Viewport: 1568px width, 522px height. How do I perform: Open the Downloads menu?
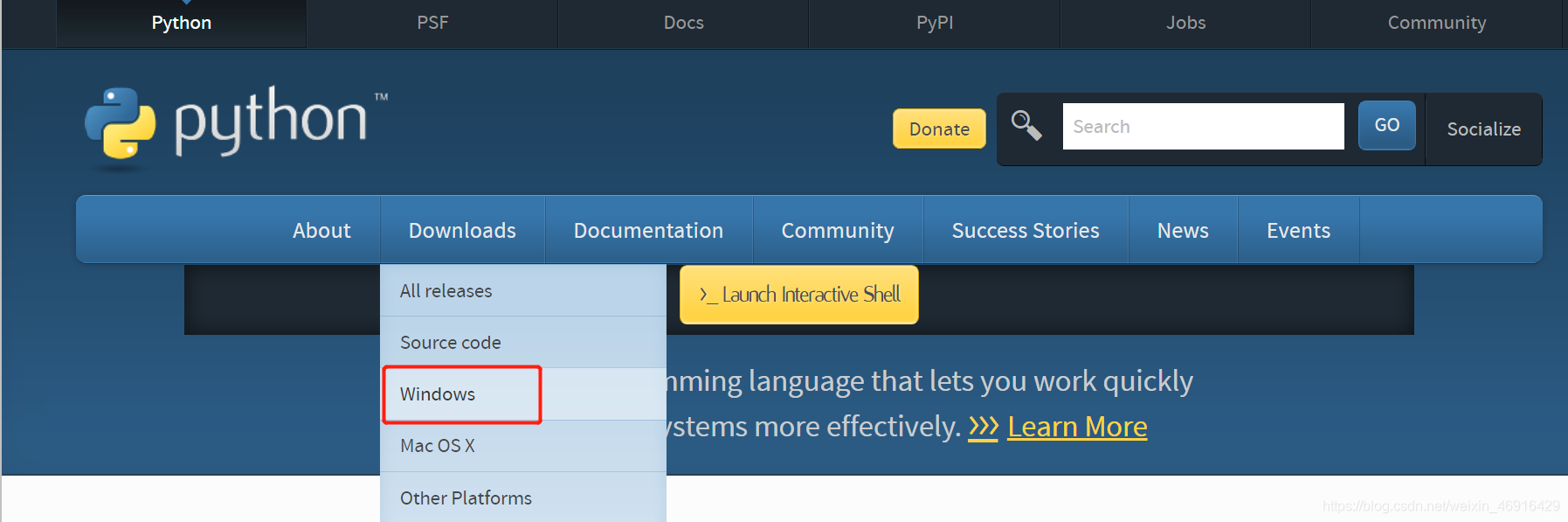point(462,230)
